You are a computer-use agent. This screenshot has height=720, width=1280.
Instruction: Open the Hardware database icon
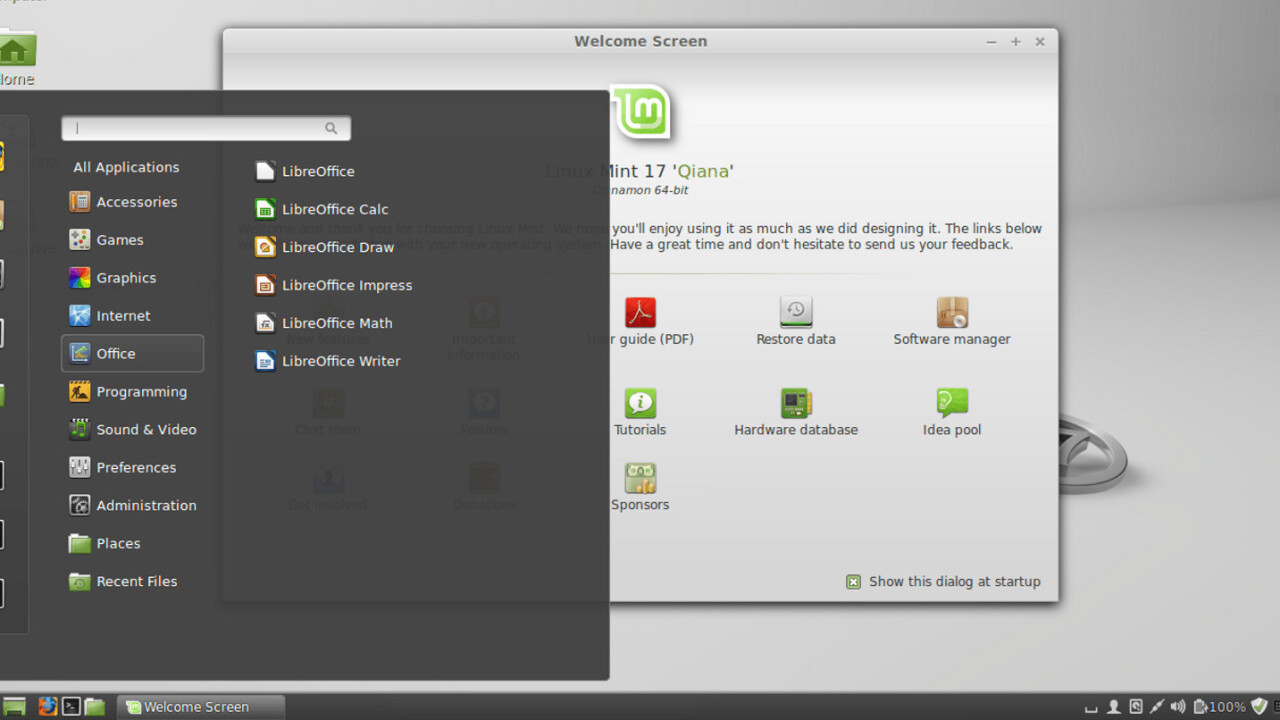click(796, 404)
